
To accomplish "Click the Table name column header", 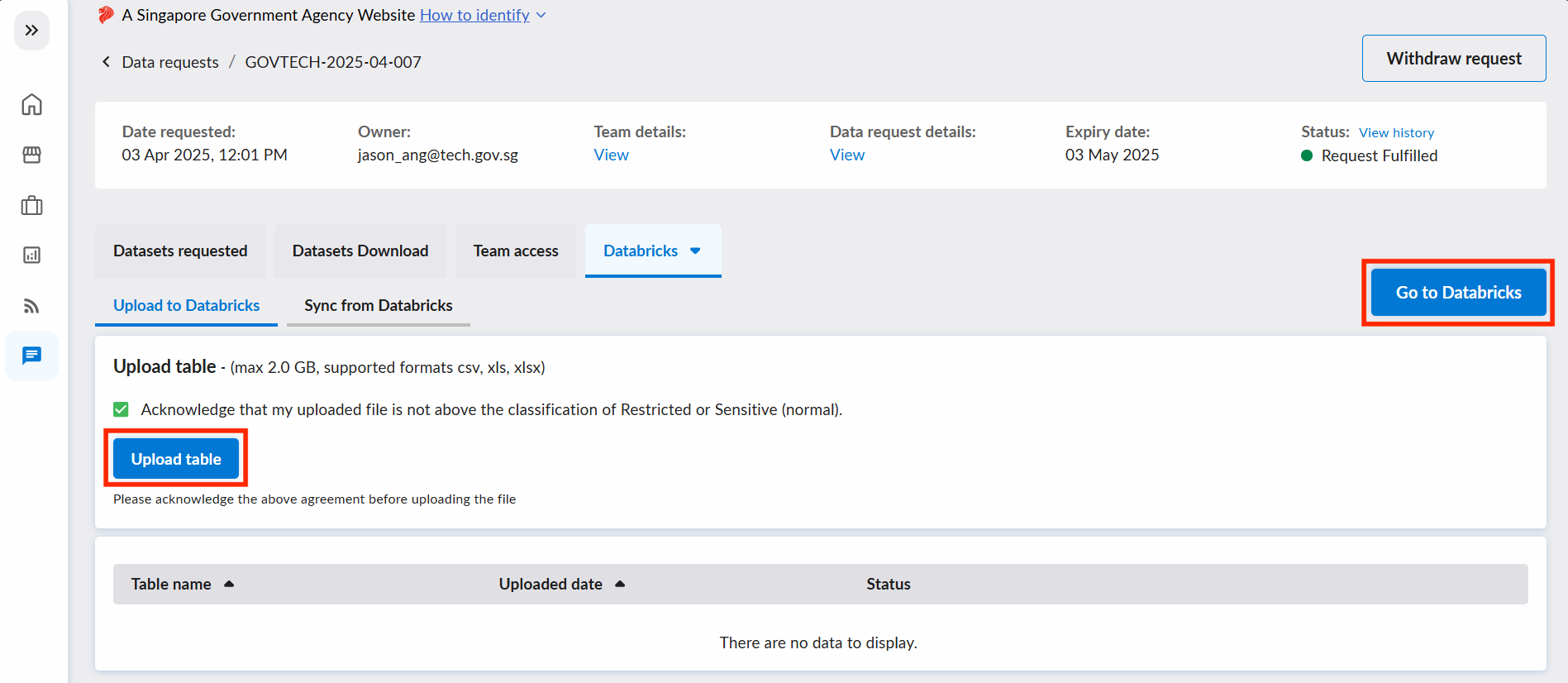I will [x=171, y=584].
